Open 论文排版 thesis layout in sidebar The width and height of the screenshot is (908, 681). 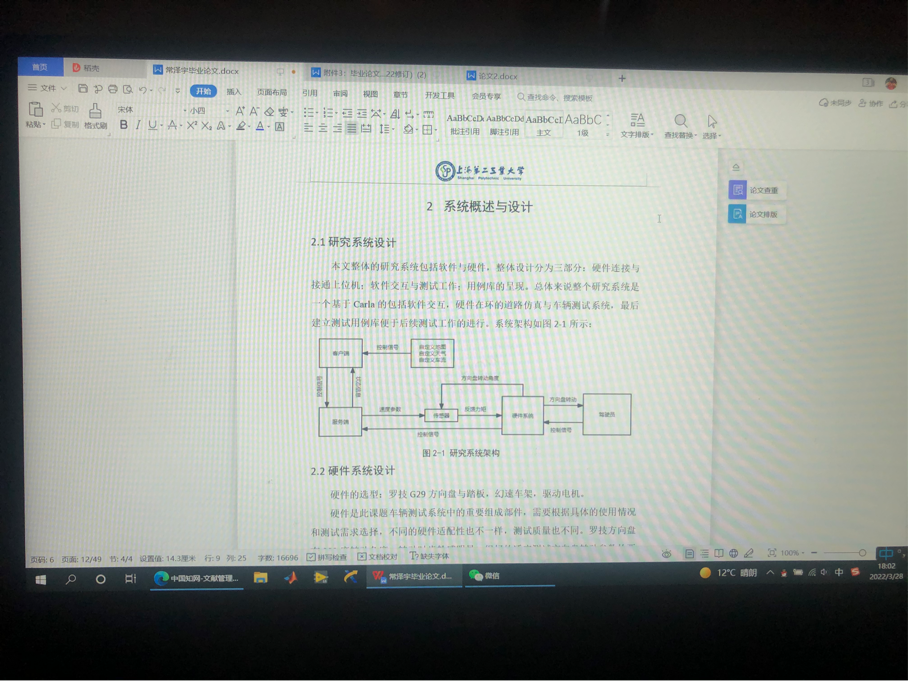point(755,214)
